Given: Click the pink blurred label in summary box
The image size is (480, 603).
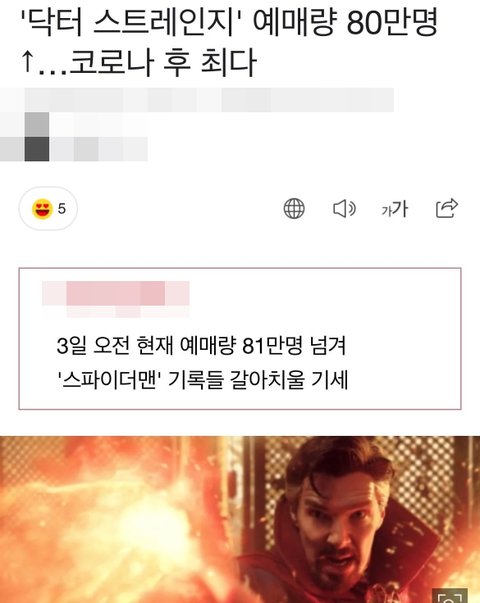Looking at the screenshot, I should click(x=116, y=293).
